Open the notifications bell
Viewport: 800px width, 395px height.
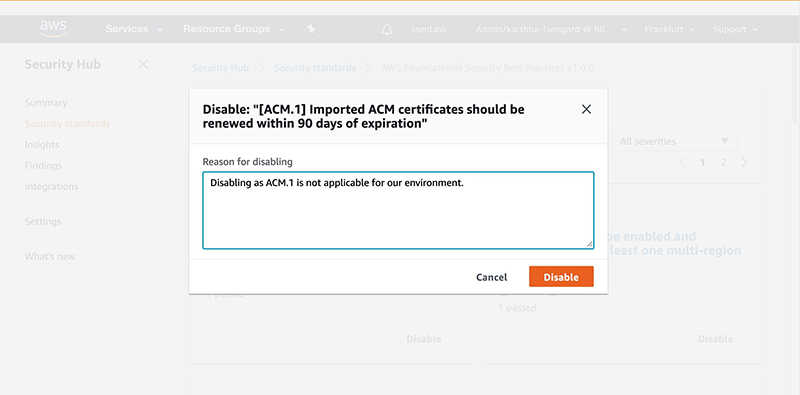click(x=387, y=30)
